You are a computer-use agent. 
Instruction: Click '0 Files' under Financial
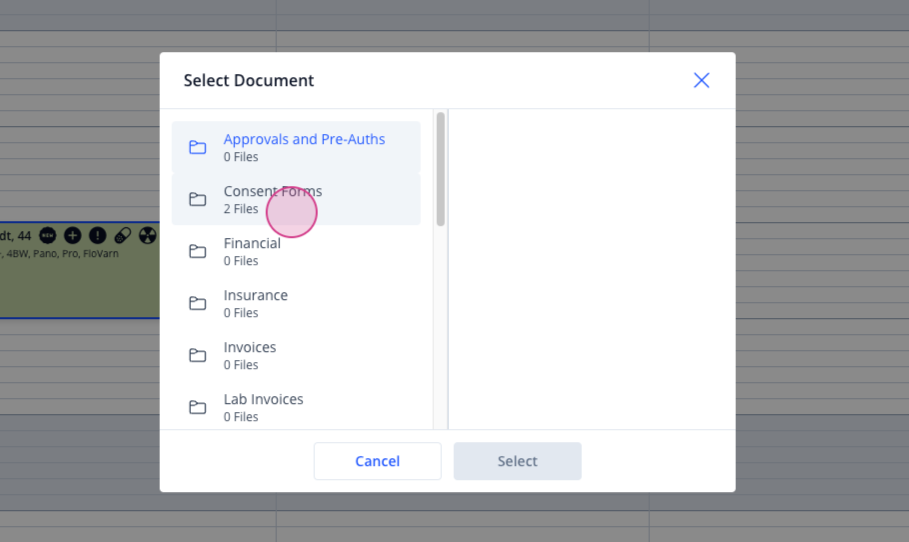pyautogui.click(x=241, y=261)
